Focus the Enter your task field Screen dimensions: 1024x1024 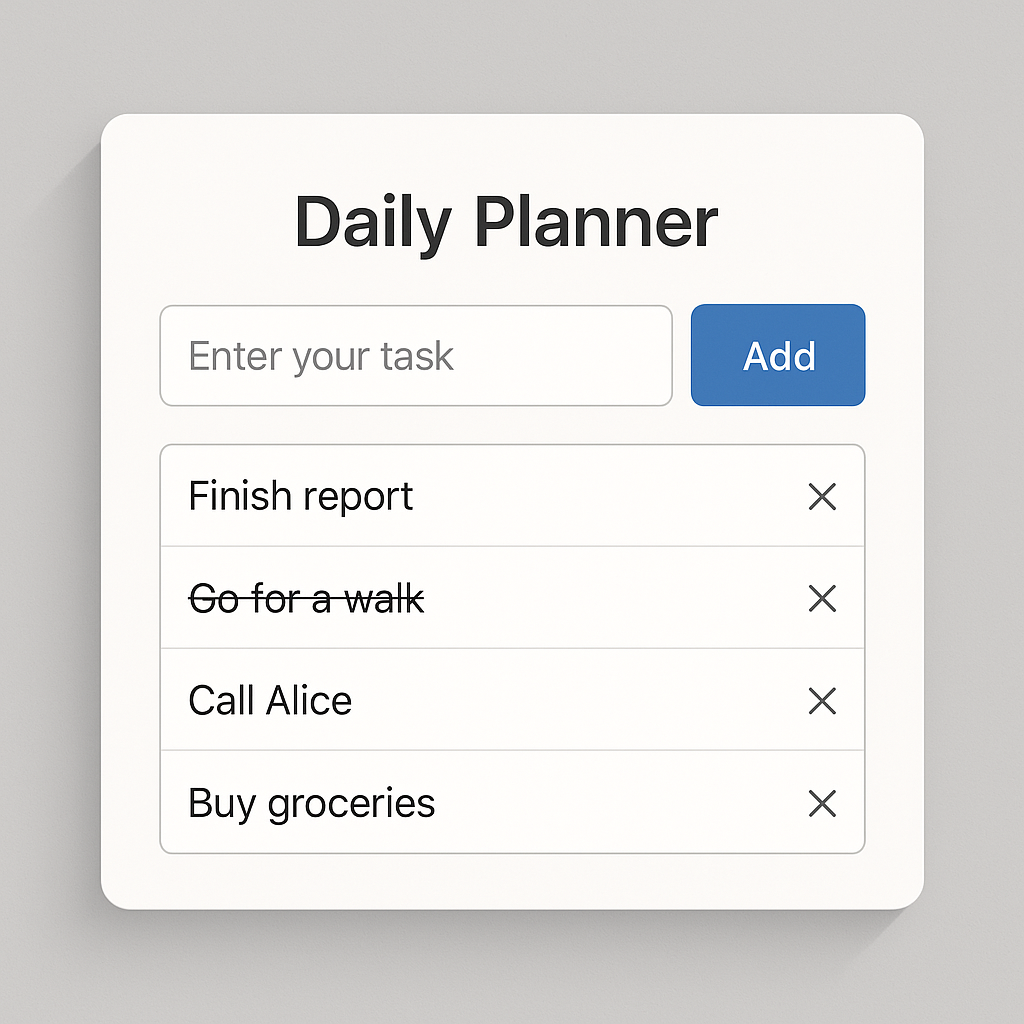(x=416, y=355)
